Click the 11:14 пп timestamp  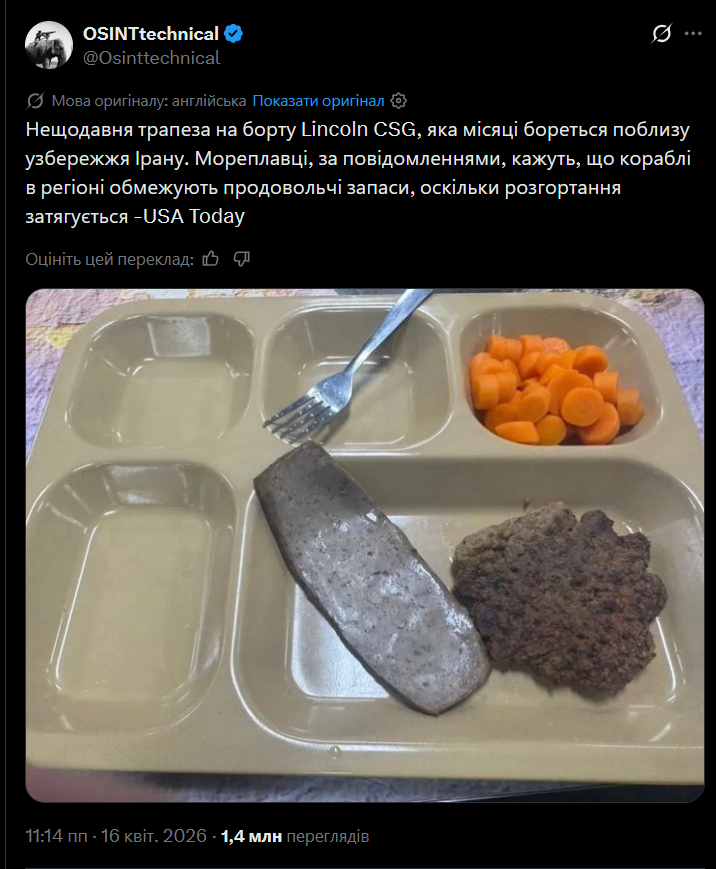(57, 836)
